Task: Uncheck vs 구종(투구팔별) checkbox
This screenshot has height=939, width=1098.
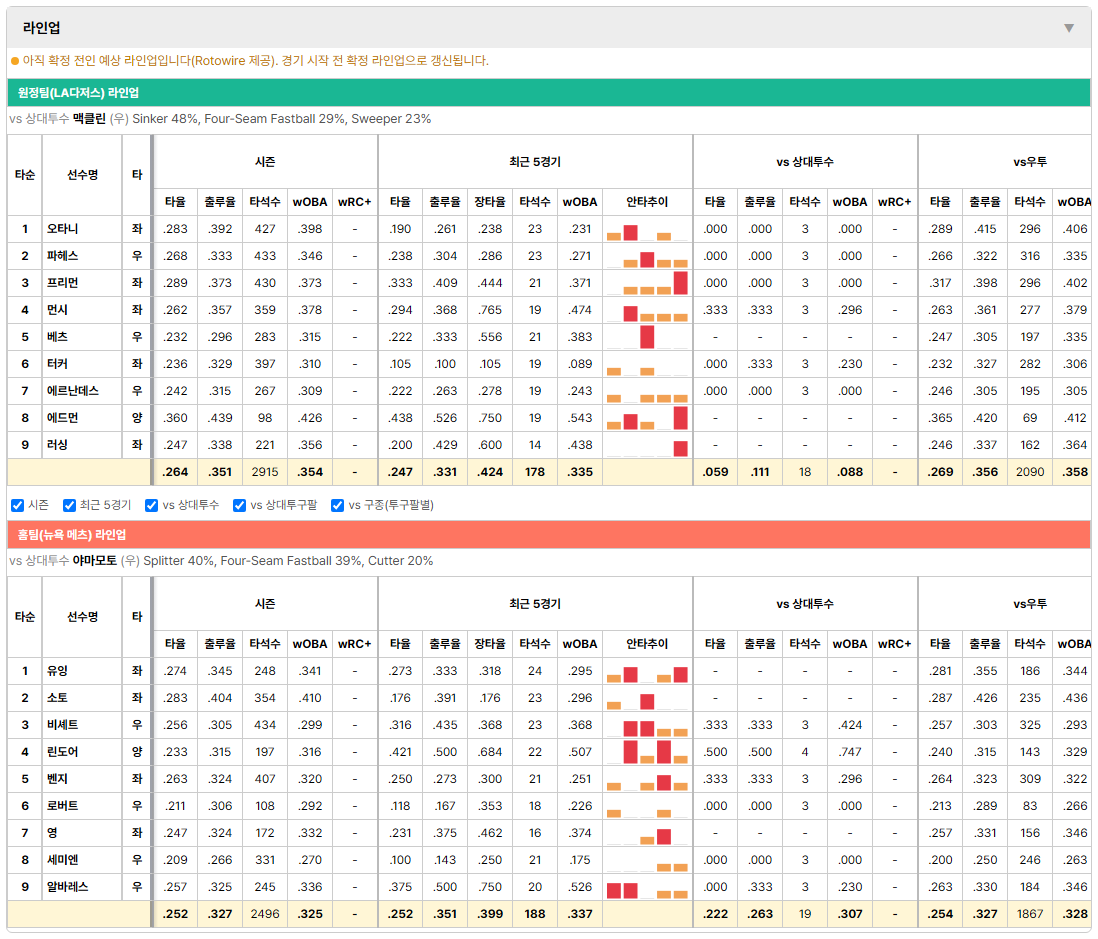Action: 338,506
